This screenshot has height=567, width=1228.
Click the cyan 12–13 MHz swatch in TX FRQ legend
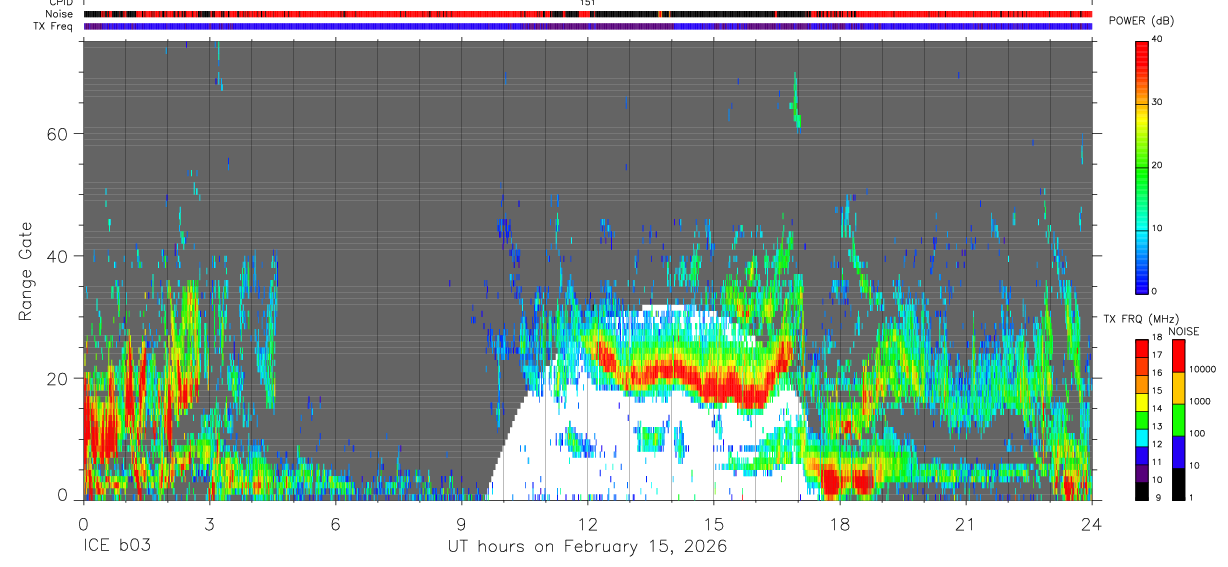tap(1142, 438)
